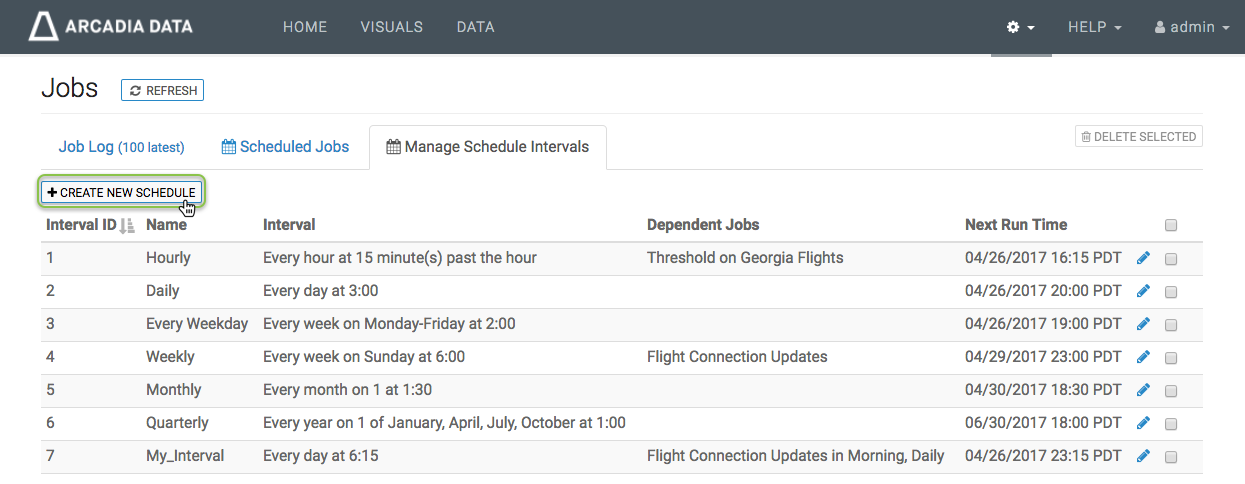Edit the Hourly interval pencil icon
The height and width of the screenshot is (484, 1245).
tap(1144, 258)
